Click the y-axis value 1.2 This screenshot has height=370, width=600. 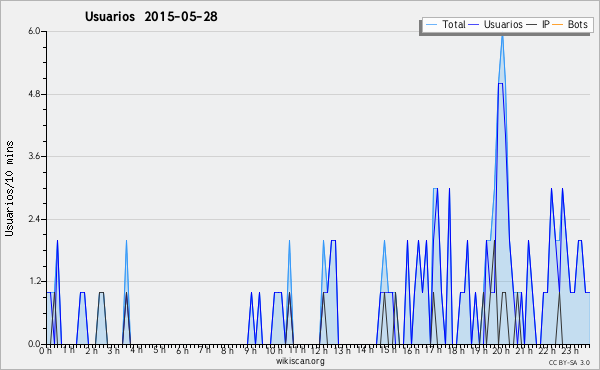tap(34, 282)
